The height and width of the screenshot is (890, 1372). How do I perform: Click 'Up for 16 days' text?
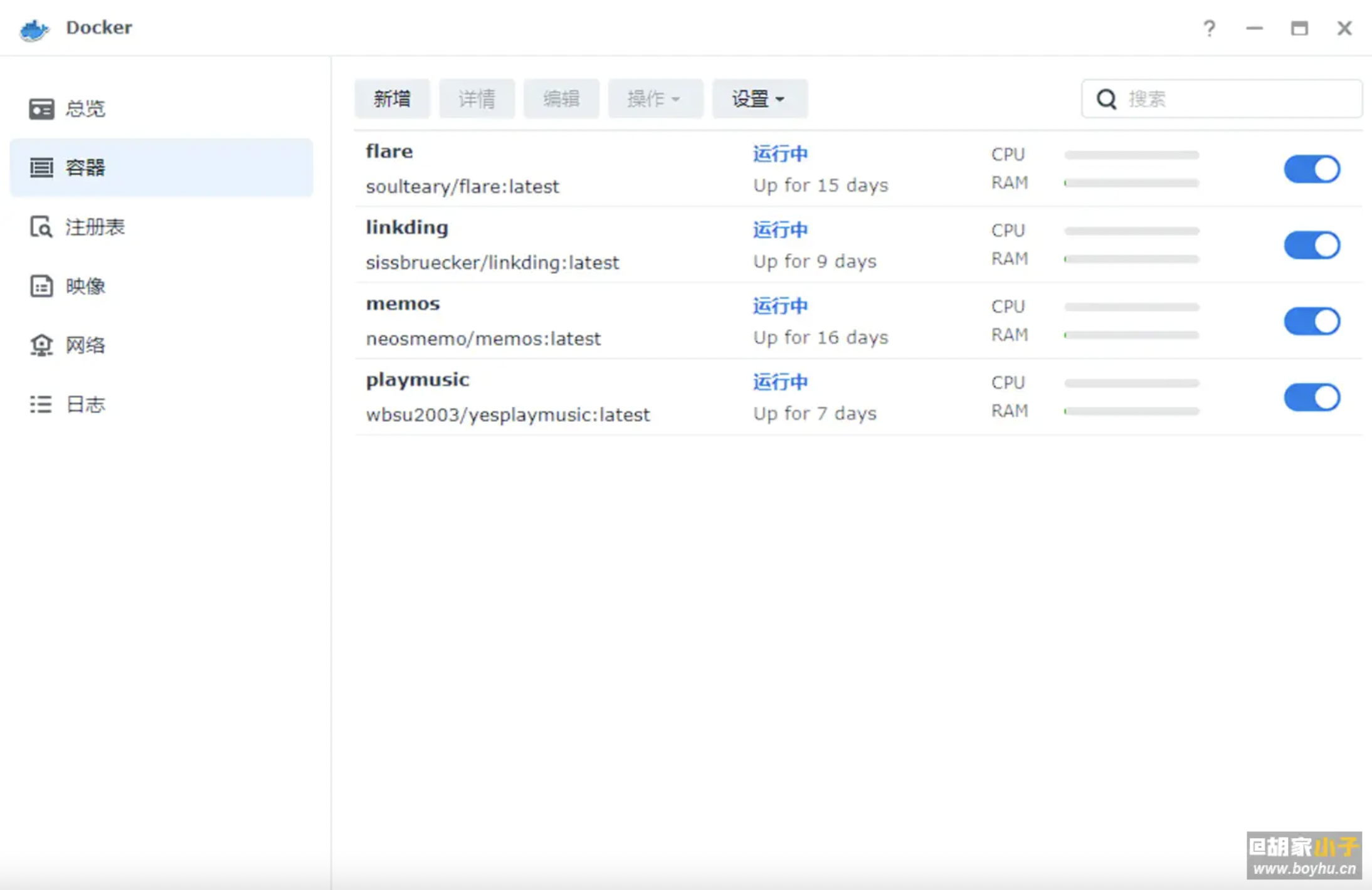(820, 338)
